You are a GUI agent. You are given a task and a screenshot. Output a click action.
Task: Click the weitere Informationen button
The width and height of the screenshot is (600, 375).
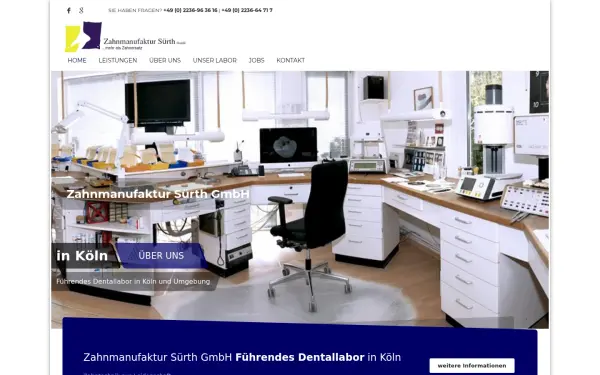click(472, 366)
